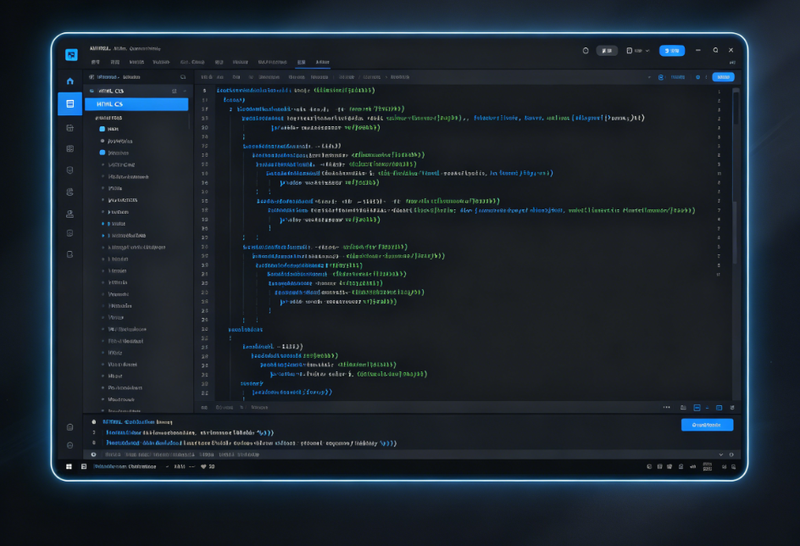
Task: Click the Windows Start icon in taskbar
Action: click(69, 466)
